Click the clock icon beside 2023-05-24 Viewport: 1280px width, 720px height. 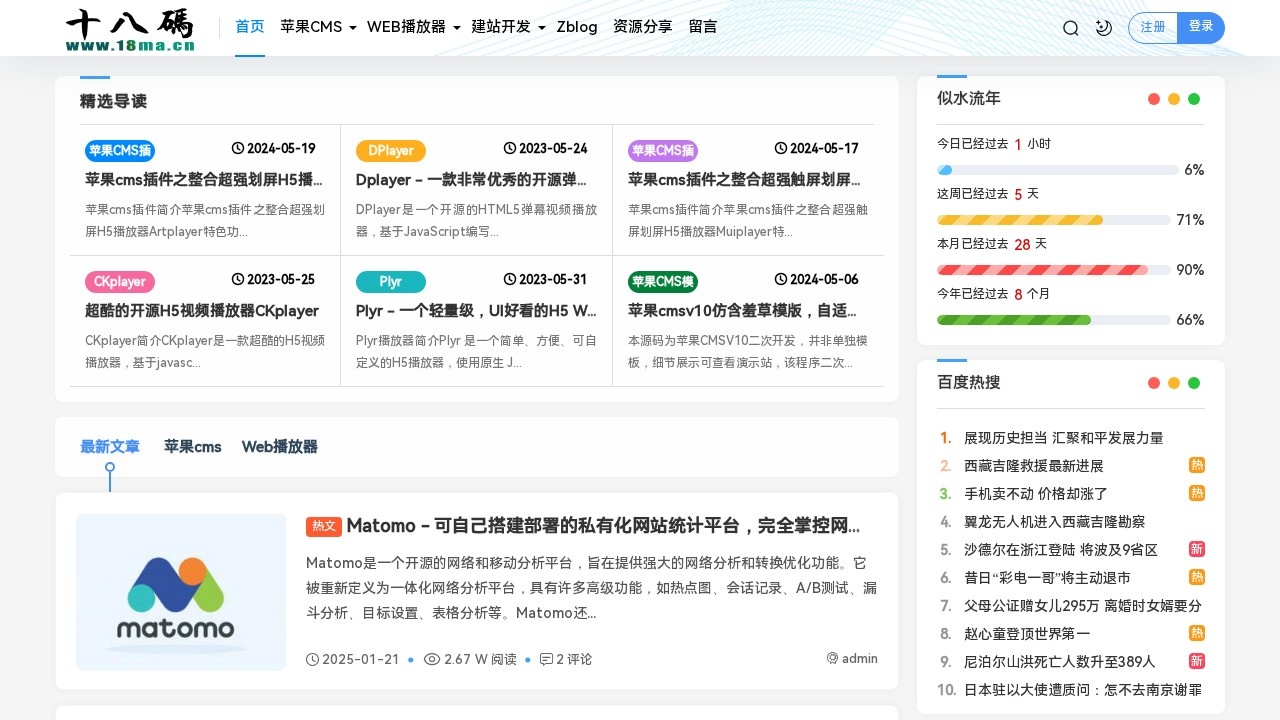point(510,148)
